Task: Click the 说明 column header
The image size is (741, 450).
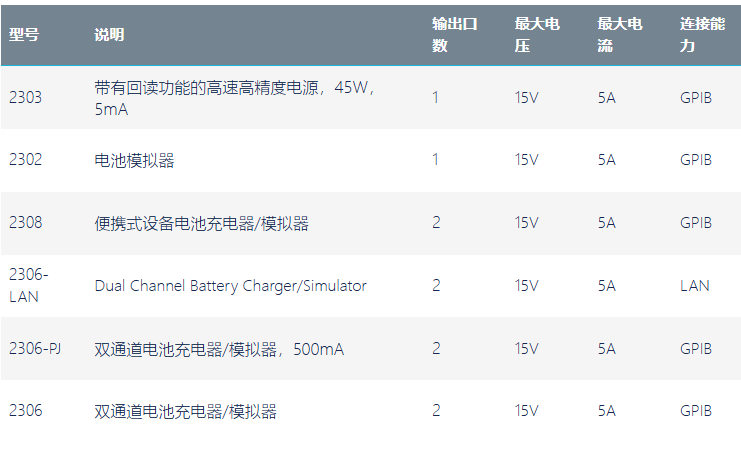Action: point(109,35)
